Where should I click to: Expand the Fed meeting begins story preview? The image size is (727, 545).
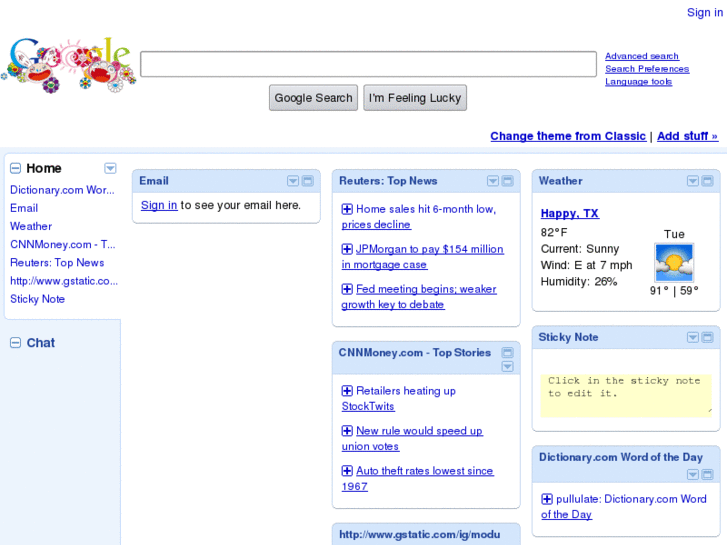point(347,289)
